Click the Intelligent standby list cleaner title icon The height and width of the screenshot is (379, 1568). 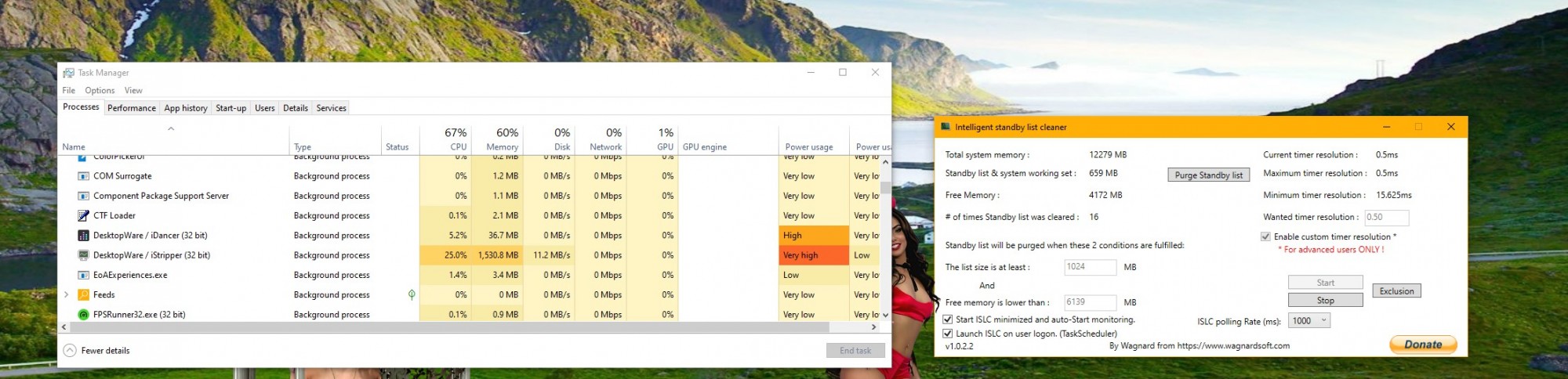tap(946, 127)
